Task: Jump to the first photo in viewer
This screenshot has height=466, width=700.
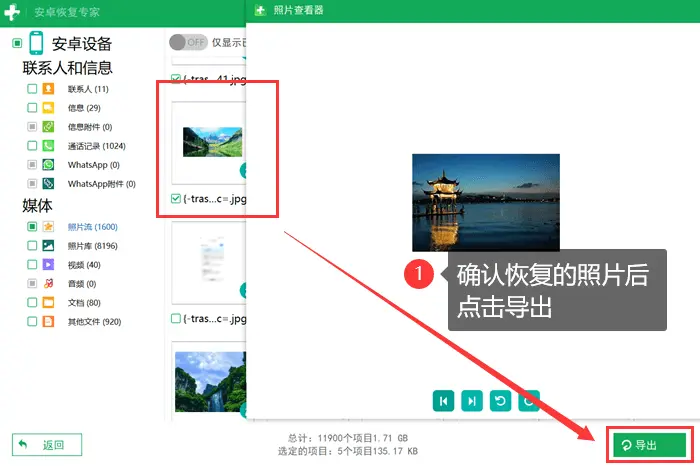Action: (x=443, y=401)
